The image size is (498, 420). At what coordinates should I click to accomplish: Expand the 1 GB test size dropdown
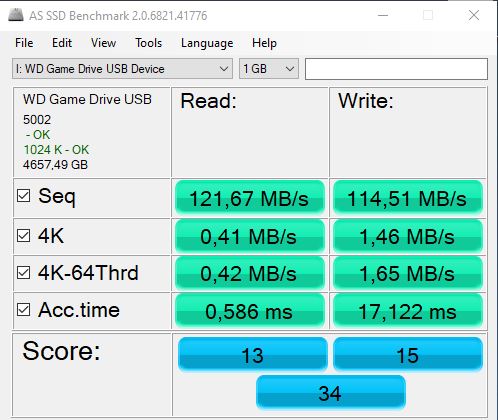pyautogui.click(x=269, y=69)
